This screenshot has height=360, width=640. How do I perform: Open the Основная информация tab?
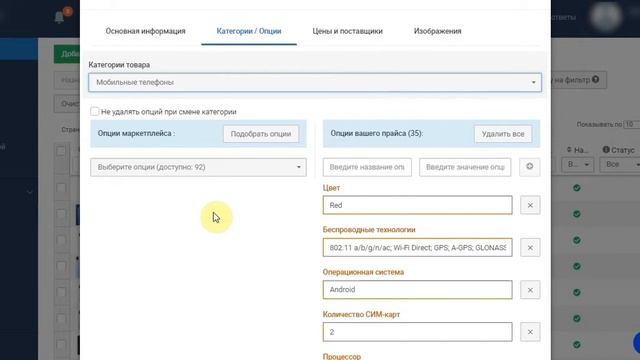coord(145,31)
